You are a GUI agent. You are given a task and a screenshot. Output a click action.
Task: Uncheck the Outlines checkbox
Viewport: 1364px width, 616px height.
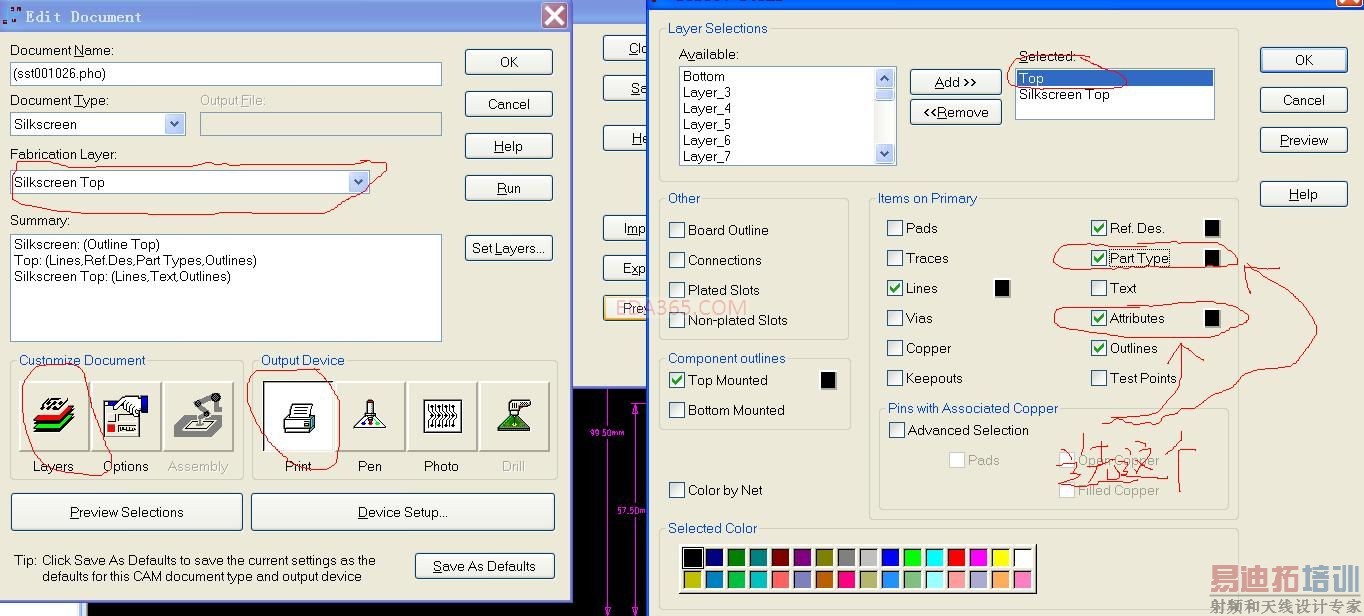click(x=1099, y=348)
